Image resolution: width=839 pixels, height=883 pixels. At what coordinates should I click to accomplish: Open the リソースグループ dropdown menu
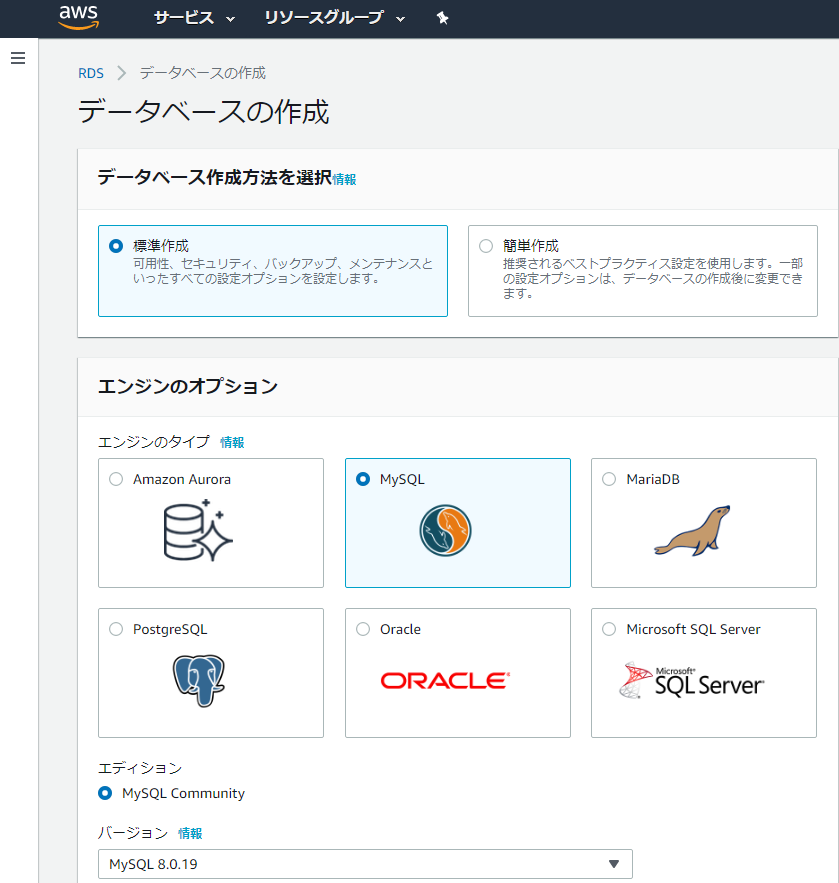(x=334, y=18)
